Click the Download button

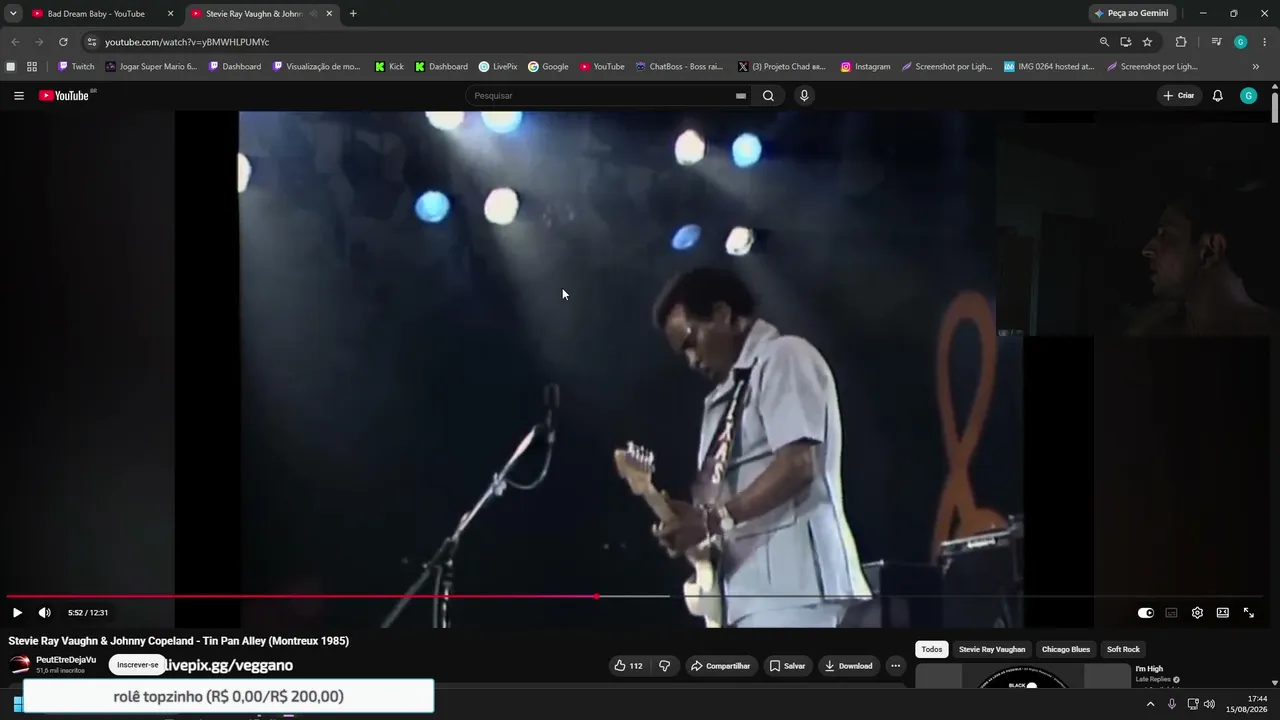click(x=848, y=666)
